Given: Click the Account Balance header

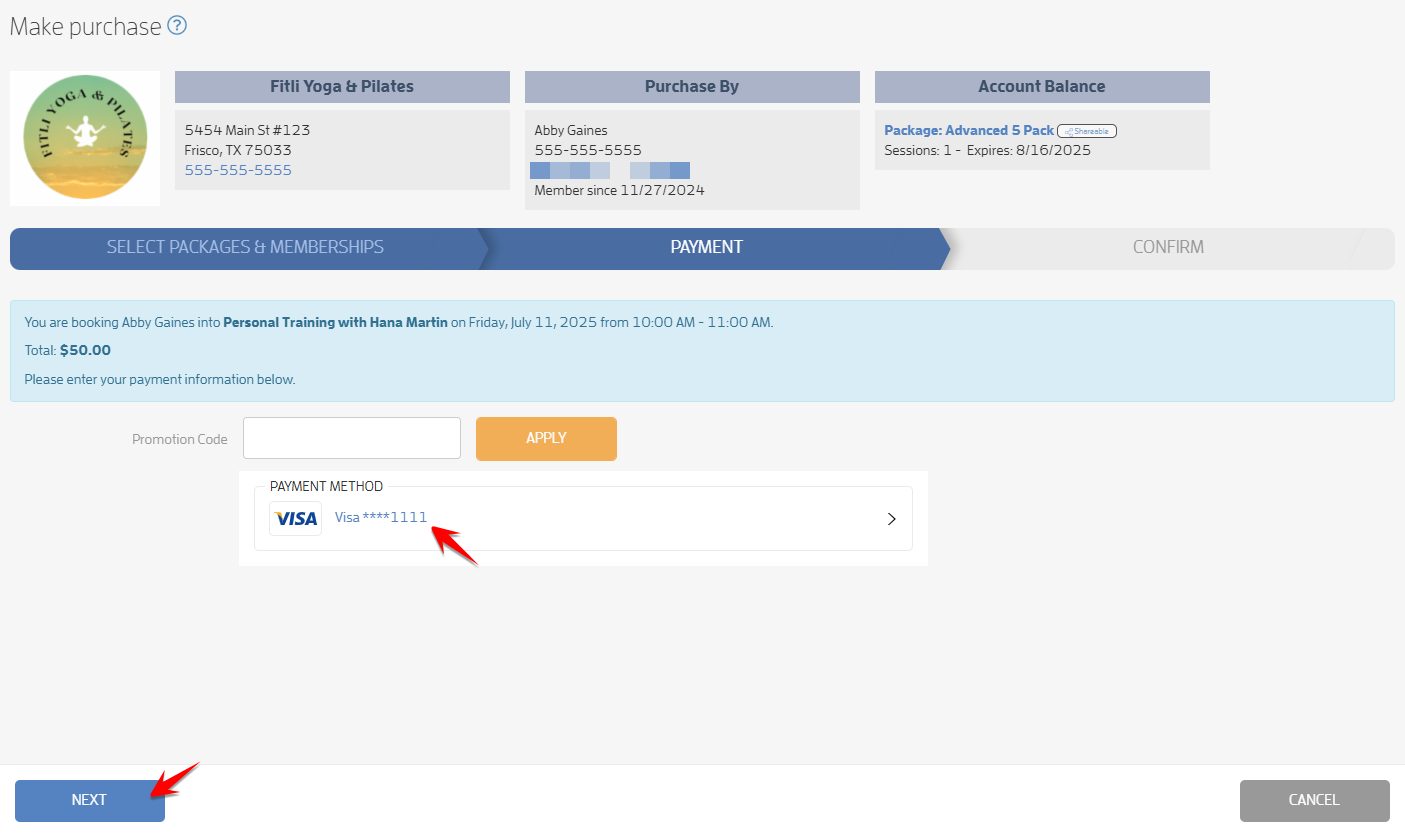Looking at the screenshot, I should 1042,87.
